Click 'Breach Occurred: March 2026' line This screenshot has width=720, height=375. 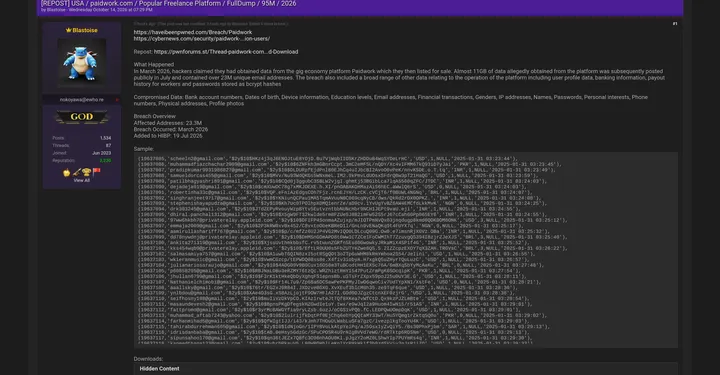coord(171,129)
